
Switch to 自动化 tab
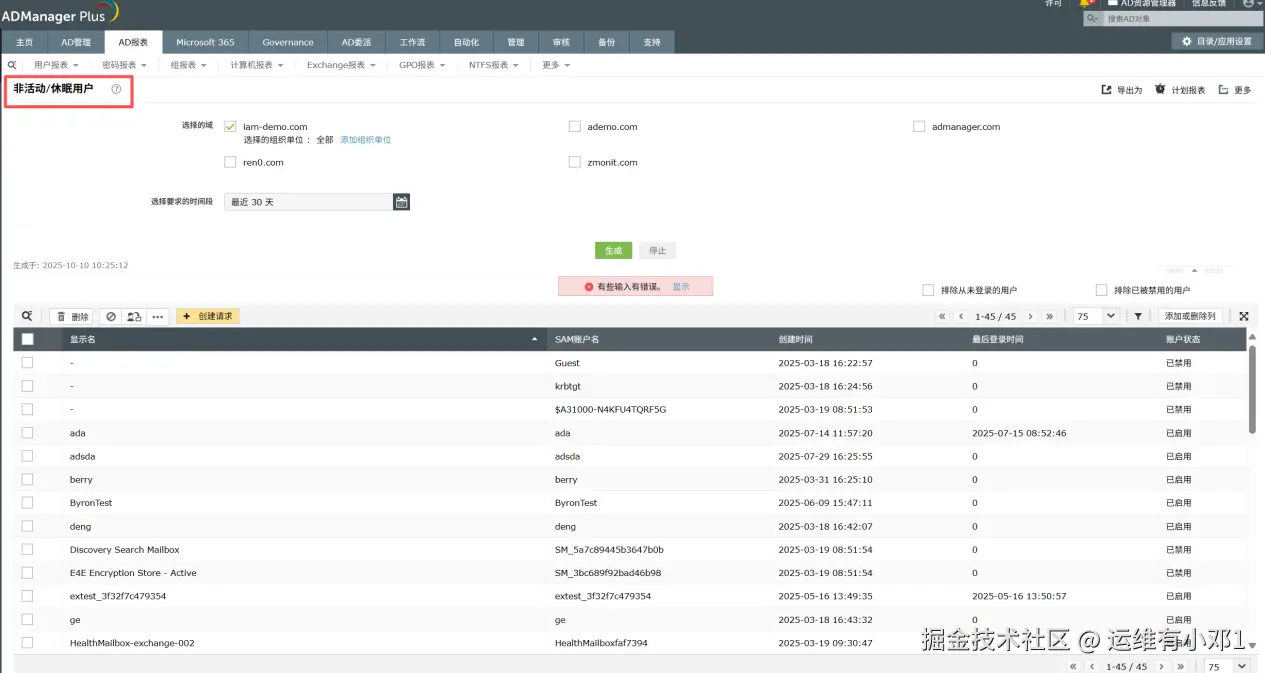pyautogui.click(x=466, y=42)
